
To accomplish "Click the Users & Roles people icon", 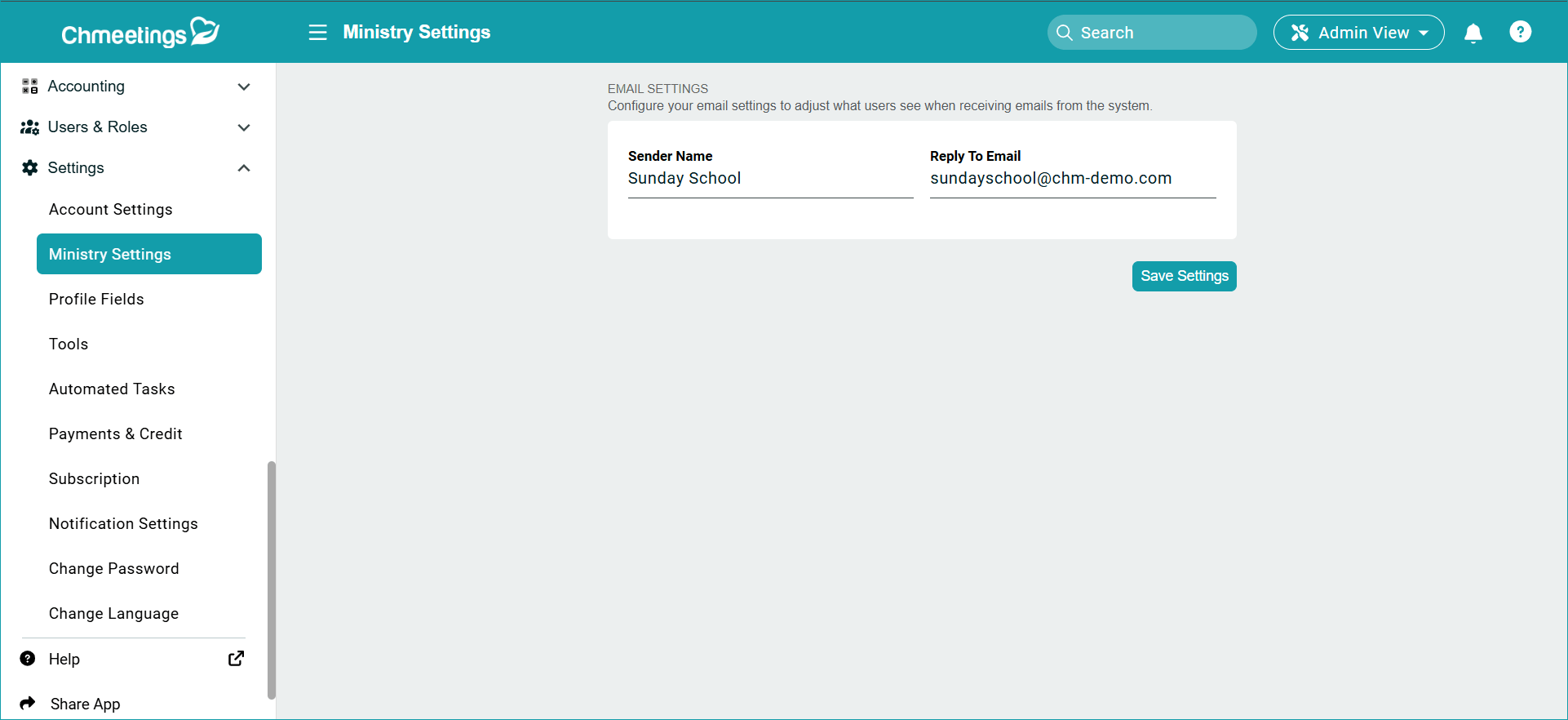I will 30,127.
